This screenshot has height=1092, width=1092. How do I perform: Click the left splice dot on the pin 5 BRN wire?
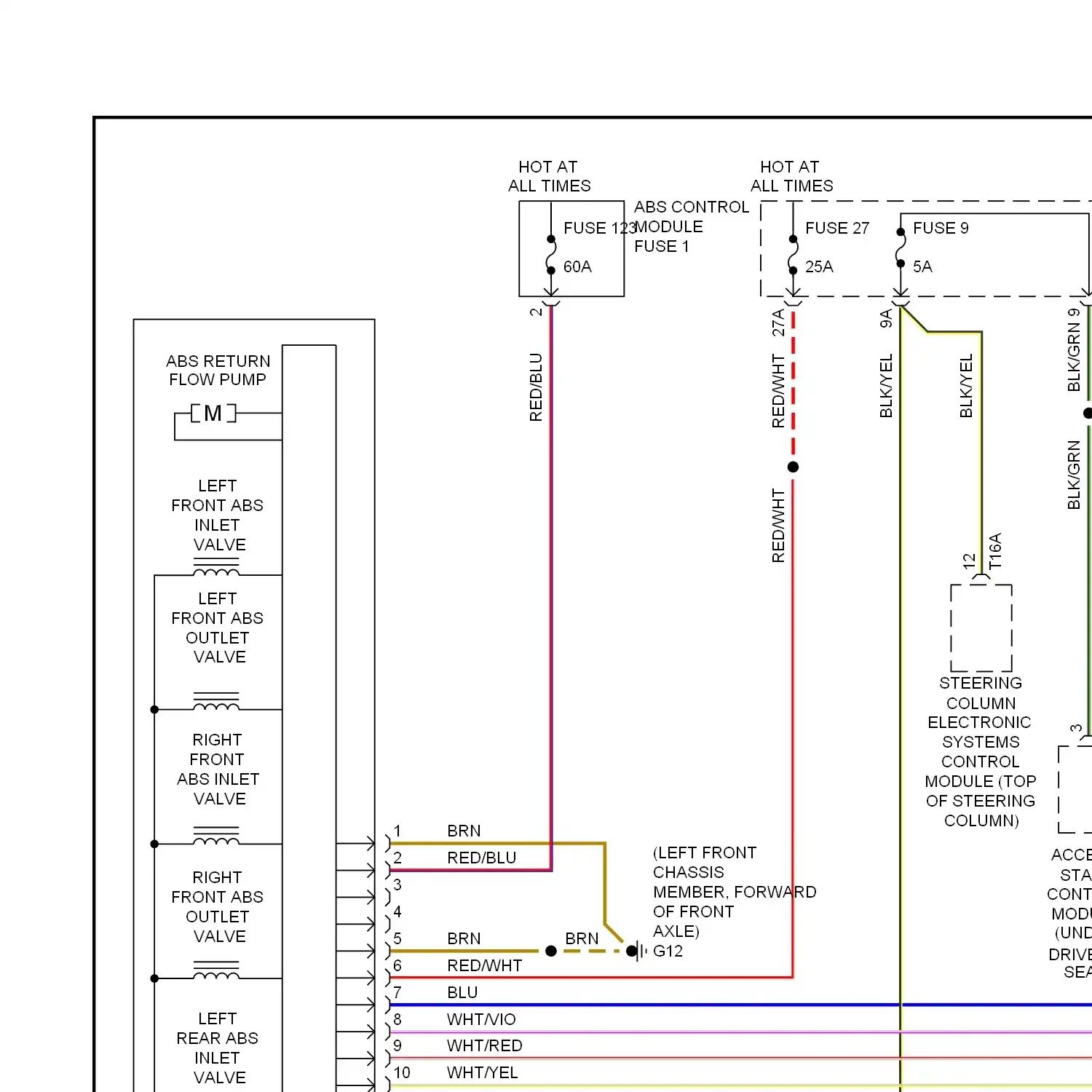[551, 951]
